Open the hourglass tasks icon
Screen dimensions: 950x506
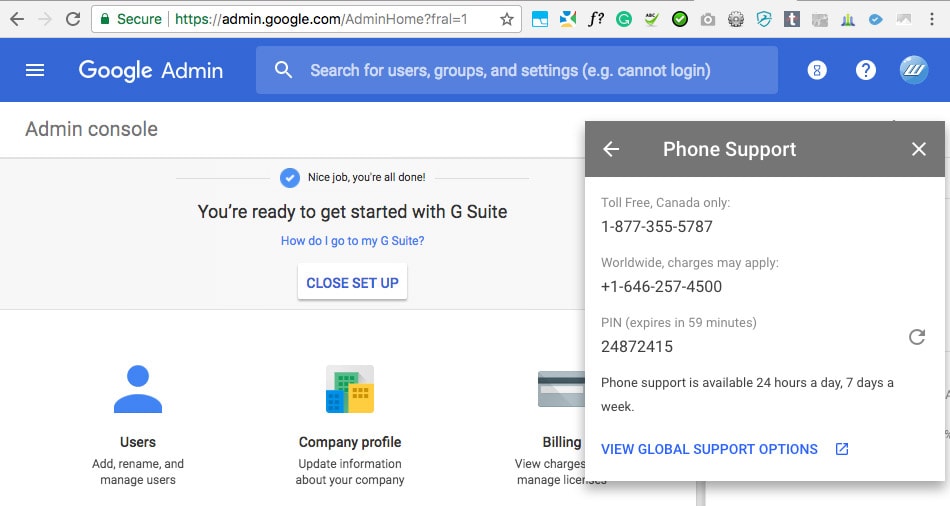(x=817, y=70)
